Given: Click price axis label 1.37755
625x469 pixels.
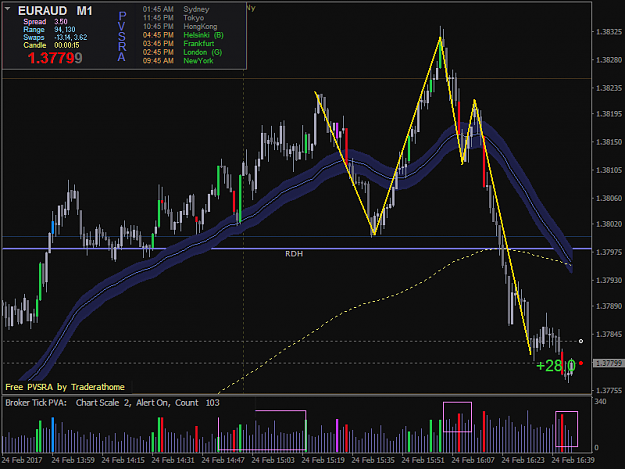Looking at the screenshot, I should 609,390.
